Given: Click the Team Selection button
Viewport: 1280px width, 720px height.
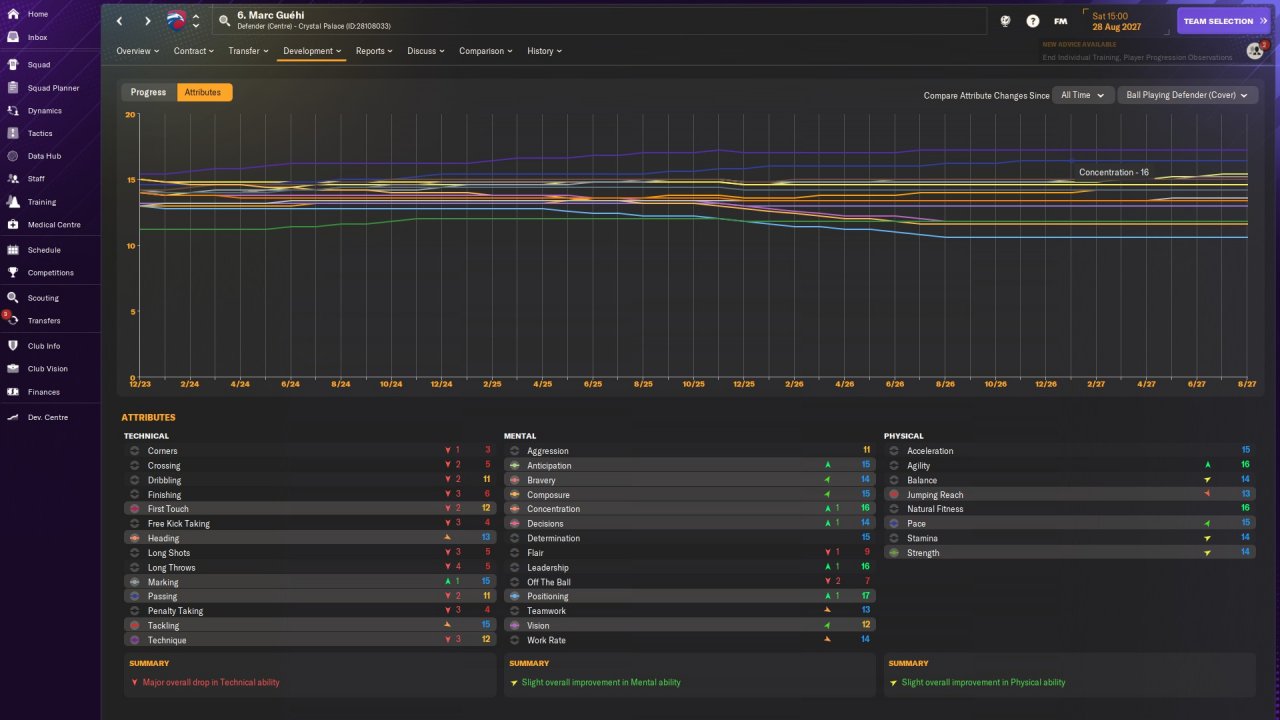Looking at the screenshot, I should pos(1223,21).
